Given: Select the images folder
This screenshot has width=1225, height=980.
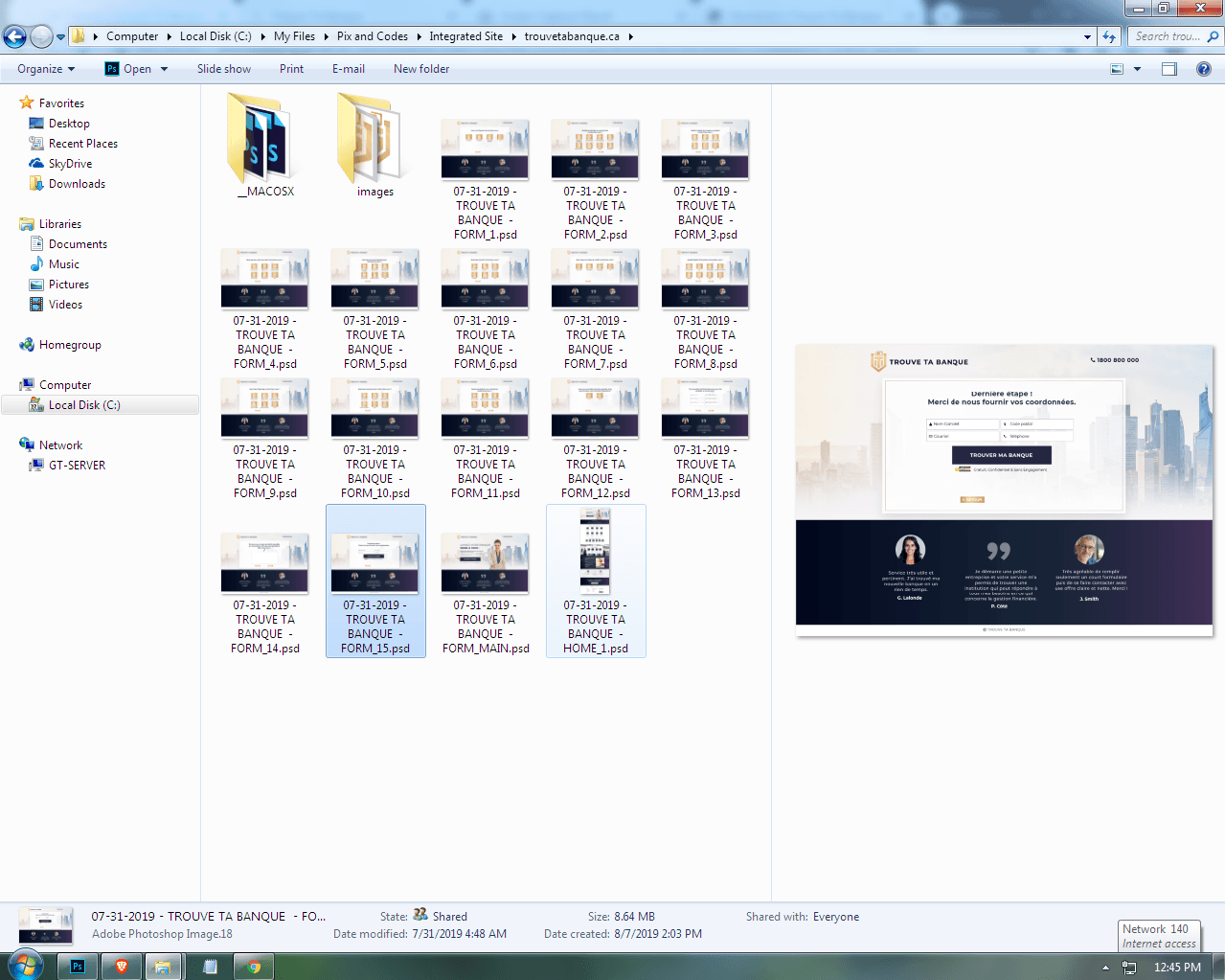Looking at the screenshot, I should tap(375, 144).
